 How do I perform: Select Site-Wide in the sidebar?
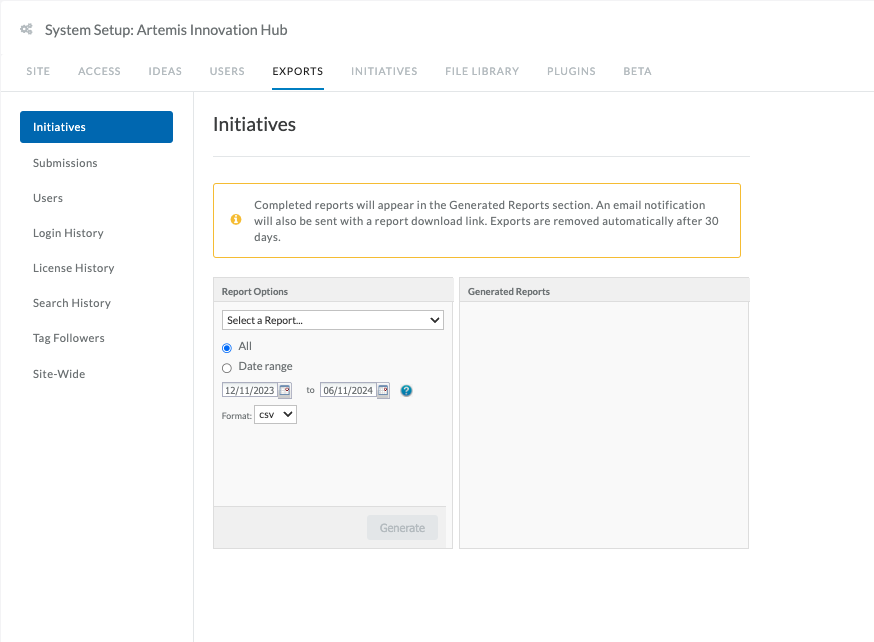[59, 374]
